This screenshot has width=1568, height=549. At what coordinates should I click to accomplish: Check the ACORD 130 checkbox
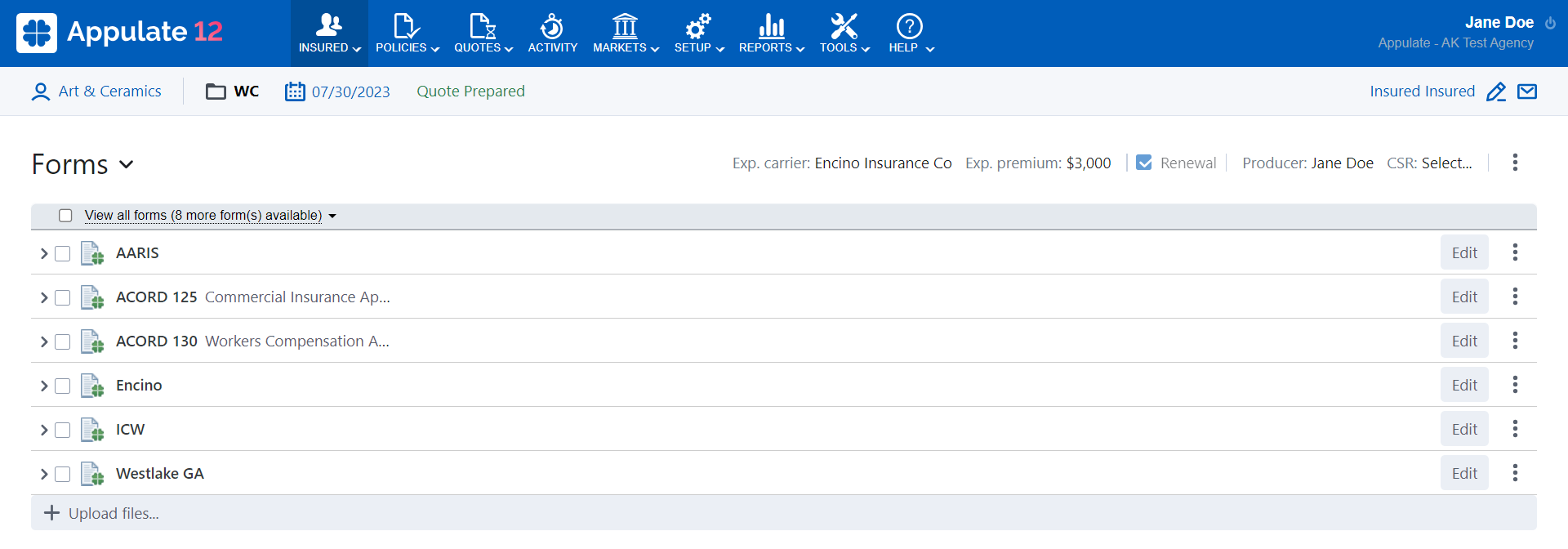click(x=63, y=342)
